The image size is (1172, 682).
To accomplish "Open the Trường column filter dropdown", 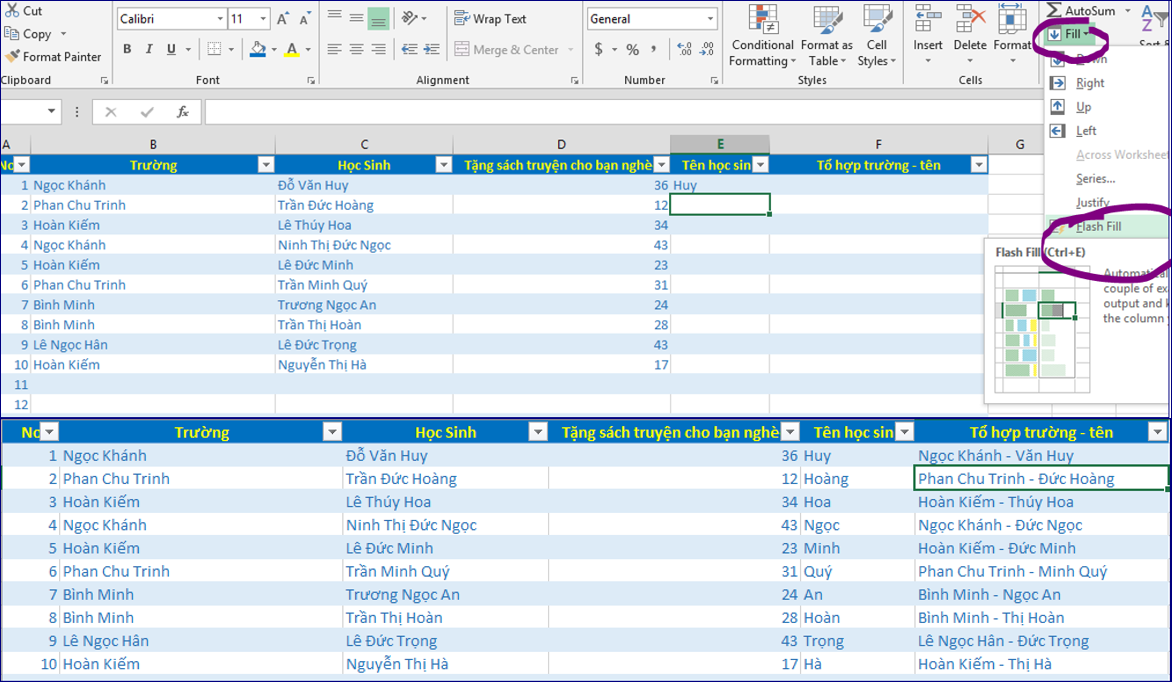I will click(266, 165).
